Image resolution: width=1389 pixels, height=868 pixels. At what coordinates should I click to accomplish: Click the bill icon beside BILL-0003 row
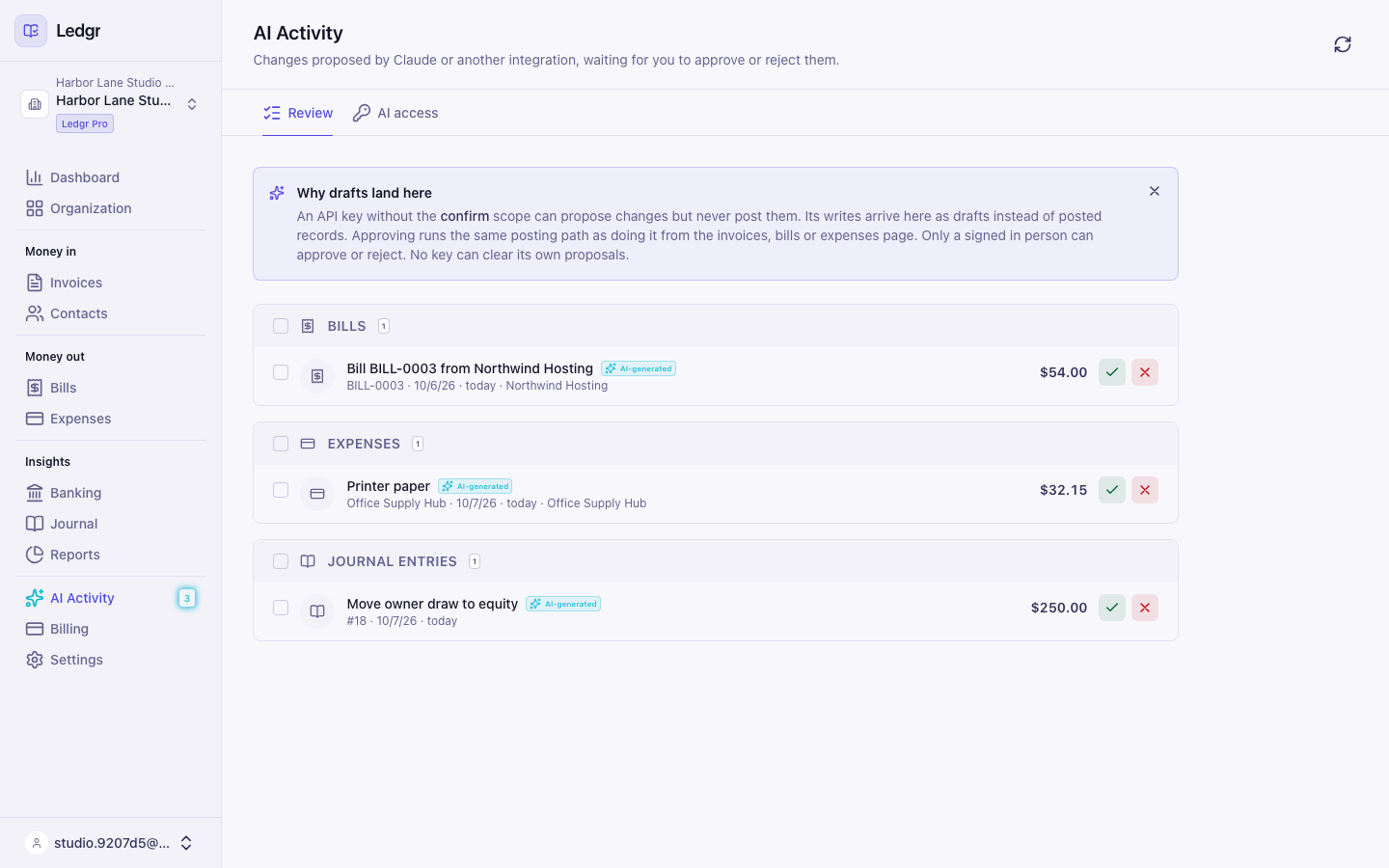point(317,376)
